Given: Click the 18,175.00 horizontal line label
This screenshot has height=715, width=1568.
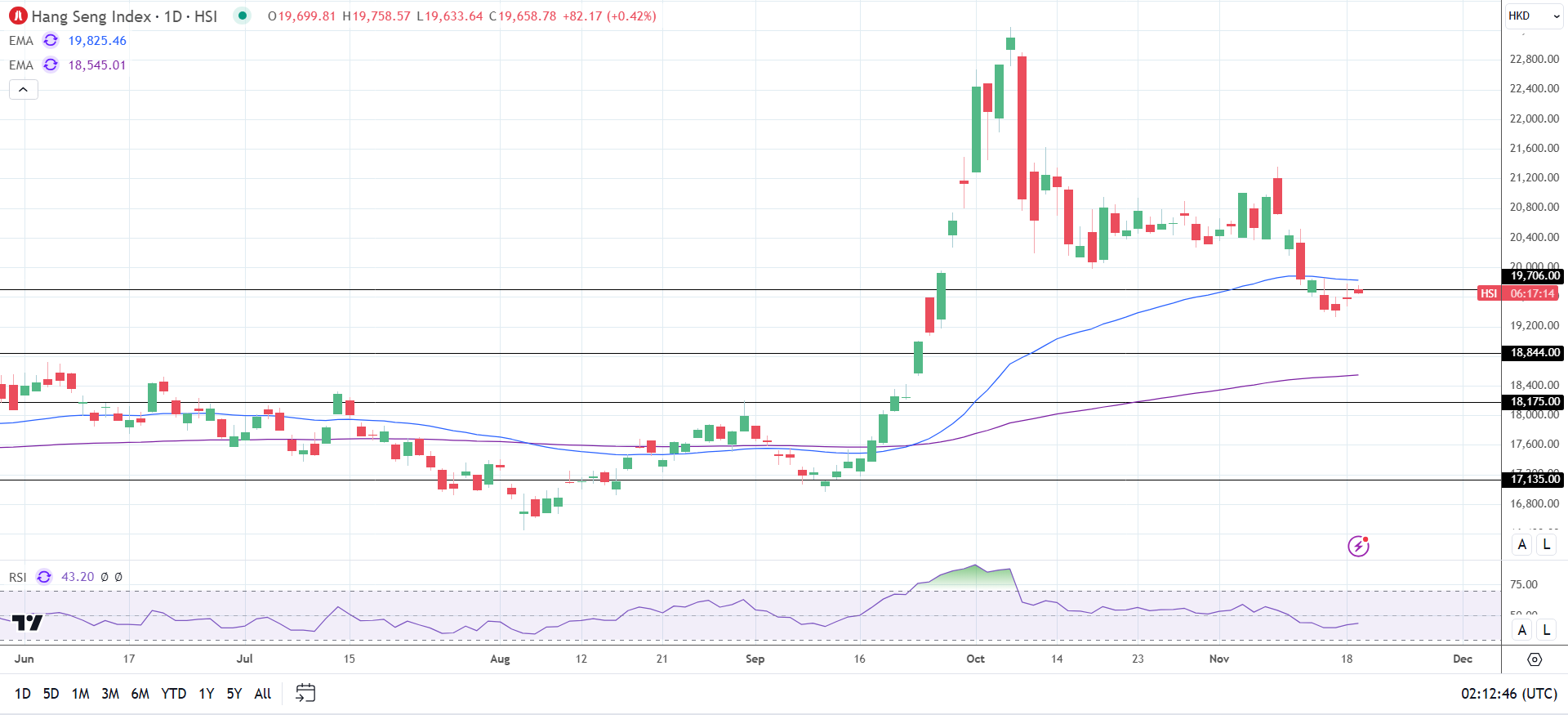Looking at the screenshot, I should coord(1533,402).
